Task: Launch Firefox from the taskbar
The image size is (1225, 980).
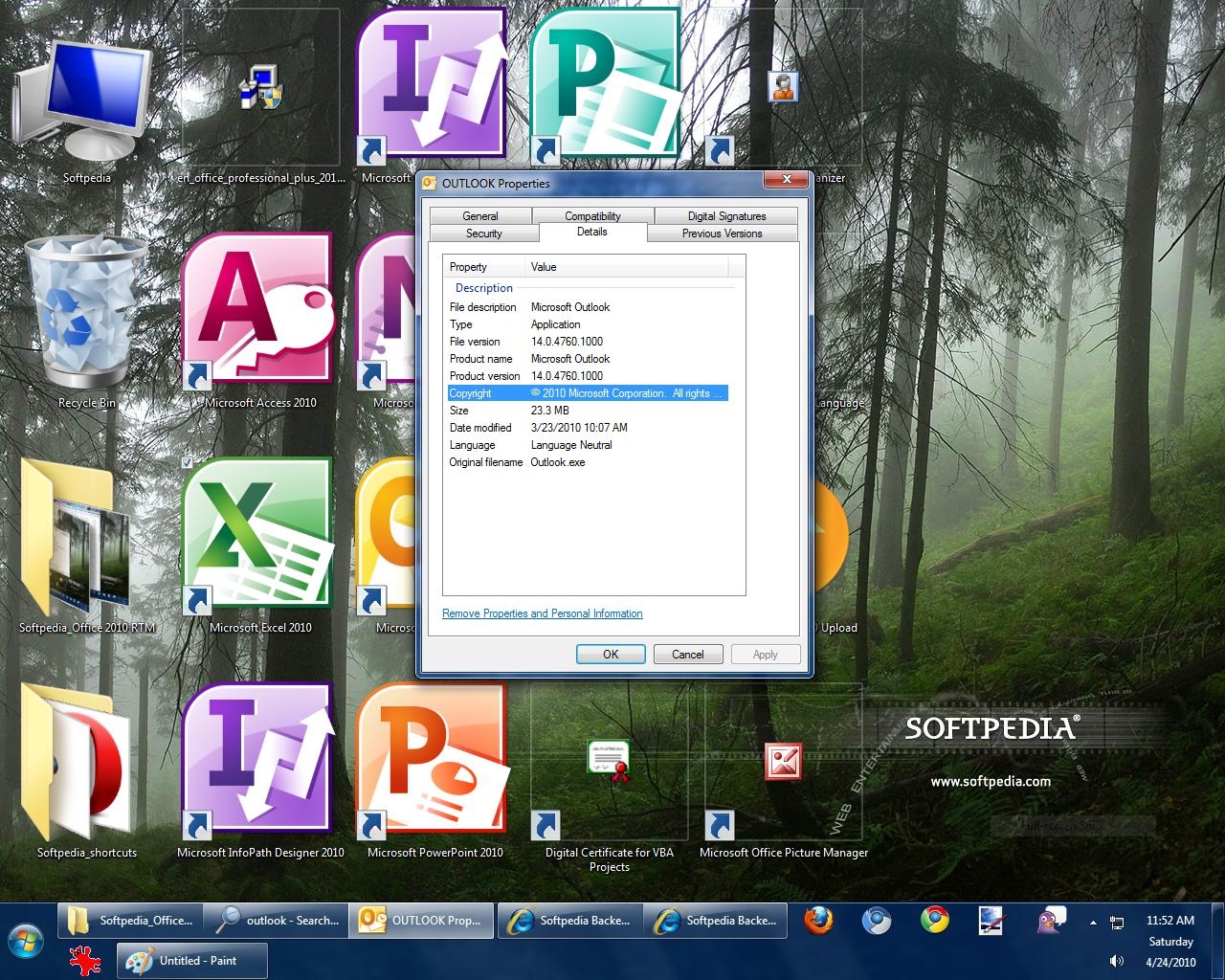Action: (818, 921)
